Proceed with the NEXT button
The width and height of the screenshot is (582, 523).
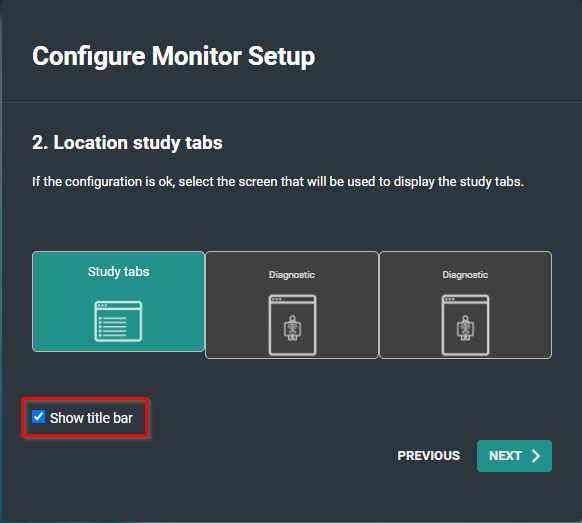click(x=514, y=456)
